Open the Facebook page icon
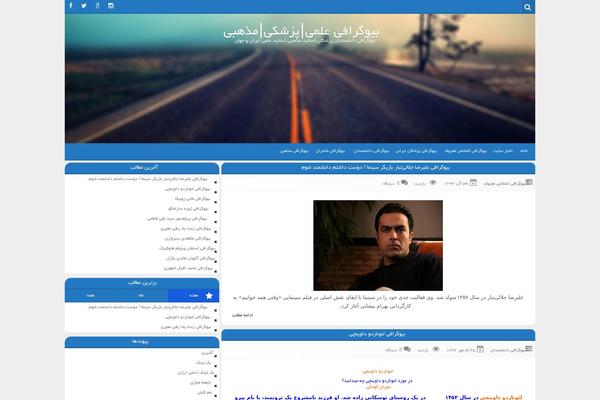The height and width of the screenshot is (400, 600). (71, 5)
